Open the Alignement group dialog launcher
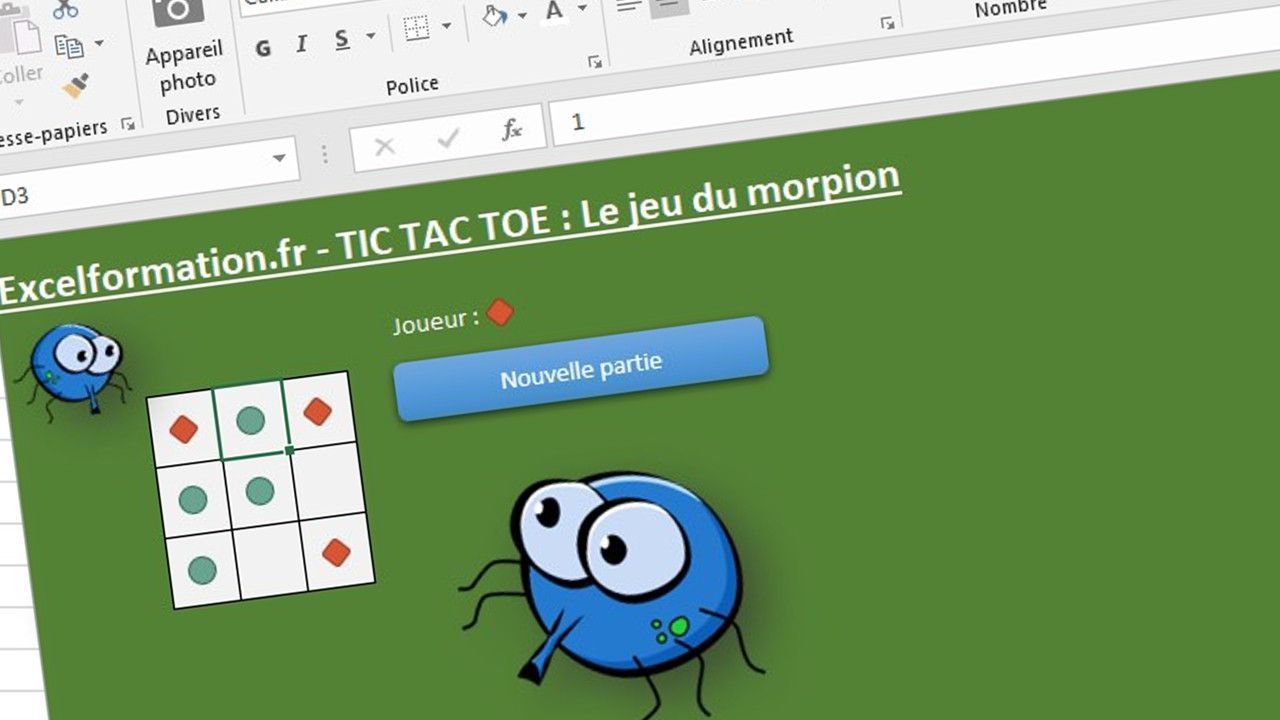The height and width of the screenshot is (720, 1280). point(886,22)
